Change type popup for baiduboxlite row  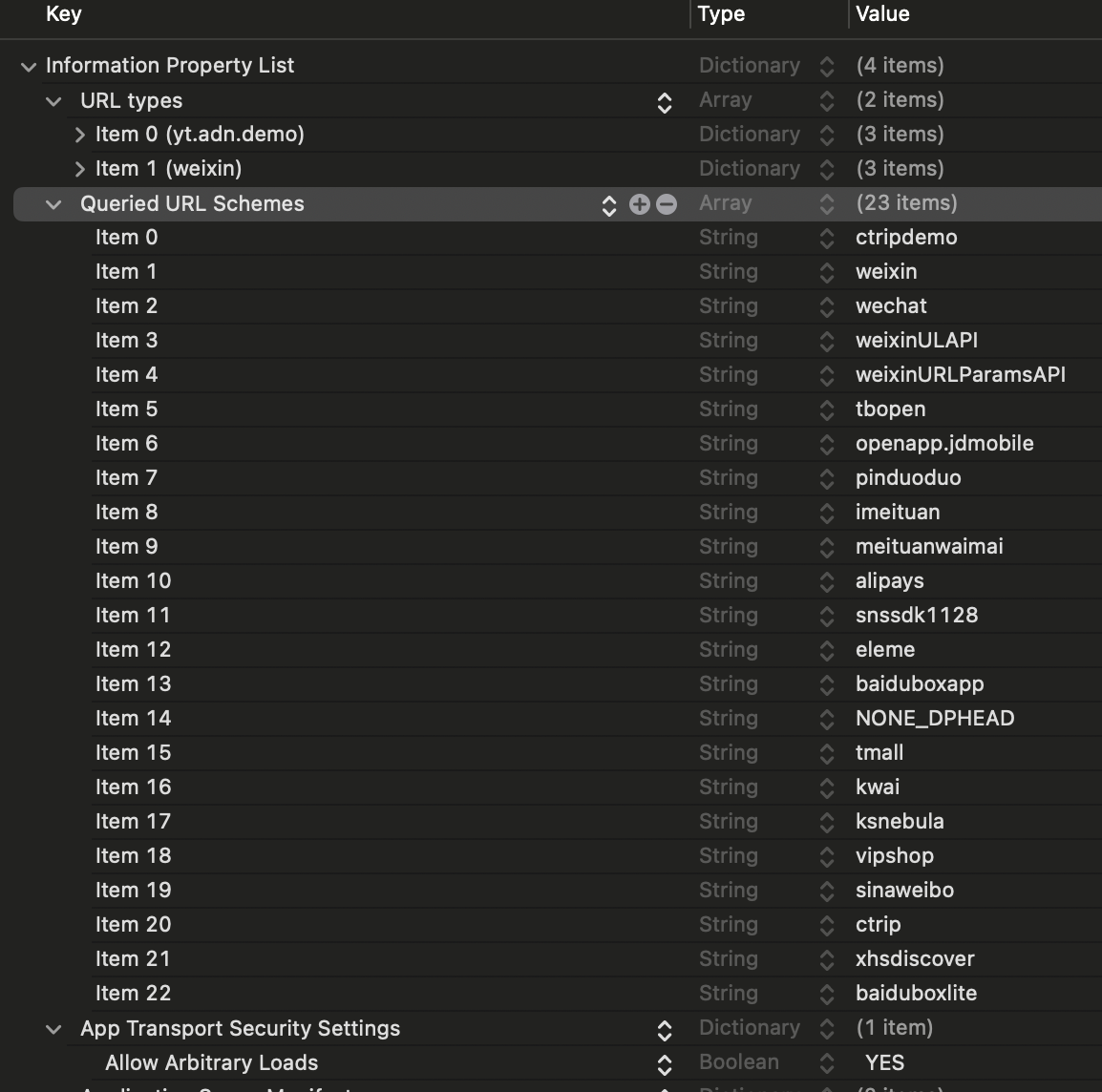[827, 995]
